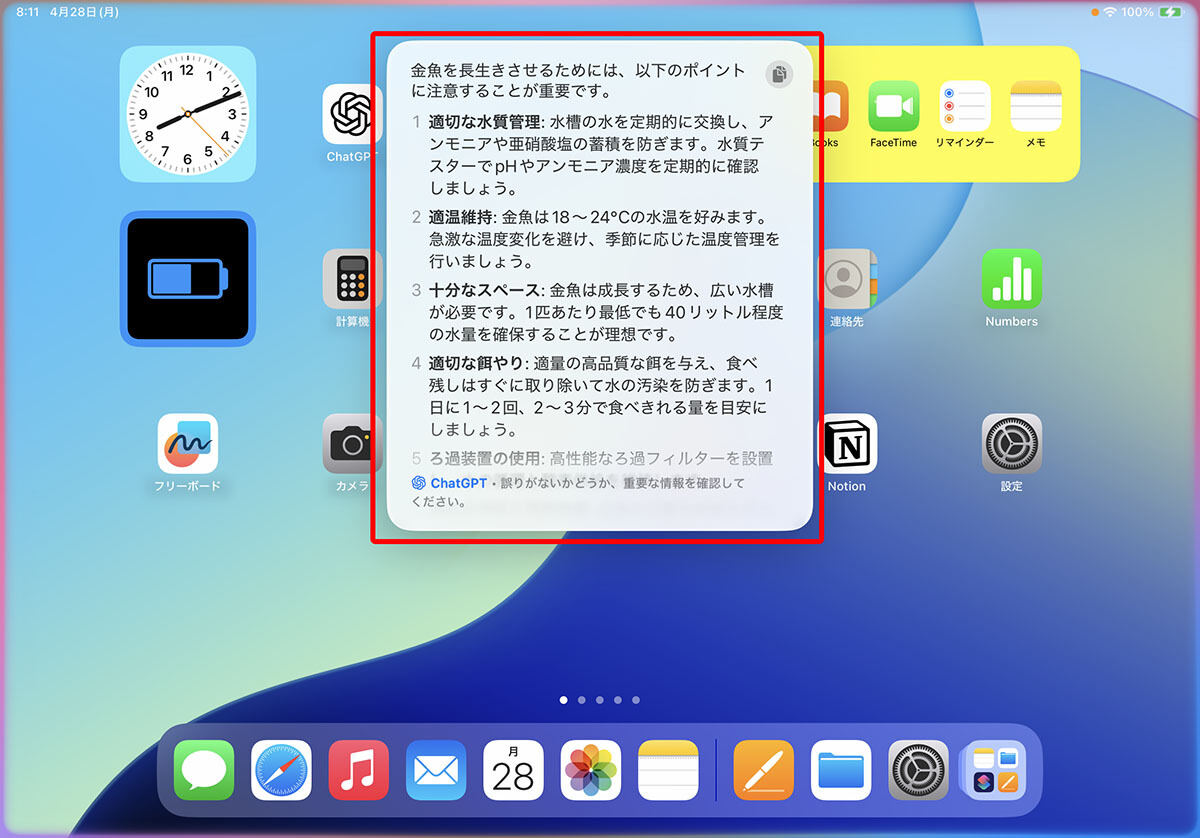Screen dimensions: 1200x838
Task: Open Mail from the dock
Action: click(x=436, y=770)
